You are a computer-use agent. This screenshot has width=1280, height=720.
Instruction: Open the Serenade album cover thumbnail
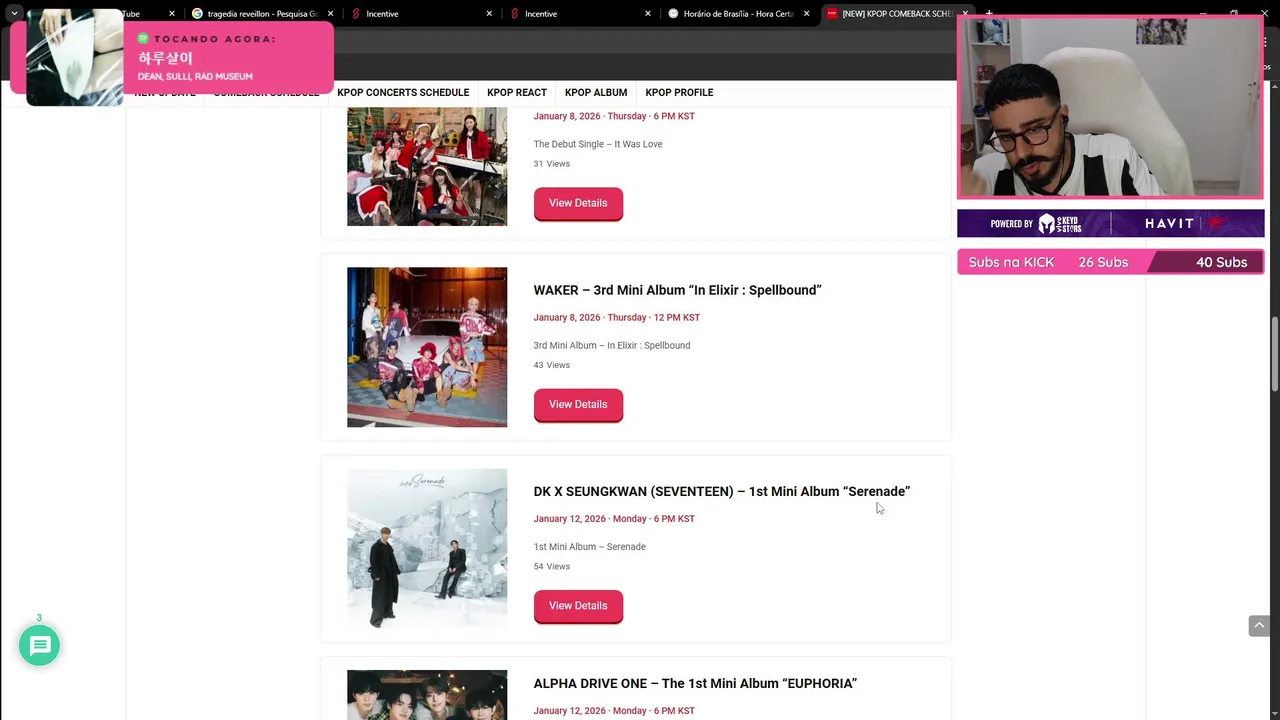[427, 549]
